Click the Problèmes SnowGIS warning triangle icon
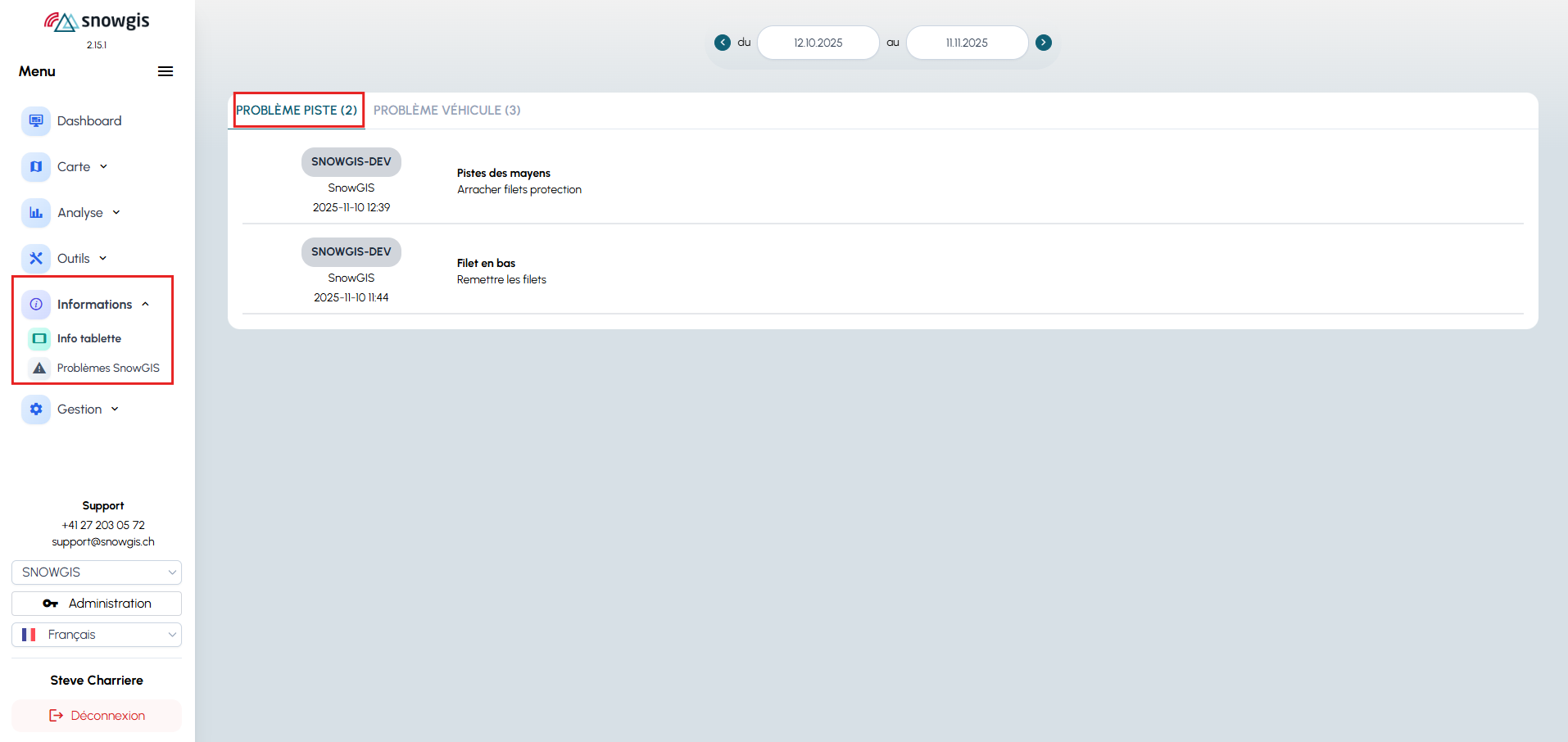 point(39,369)
